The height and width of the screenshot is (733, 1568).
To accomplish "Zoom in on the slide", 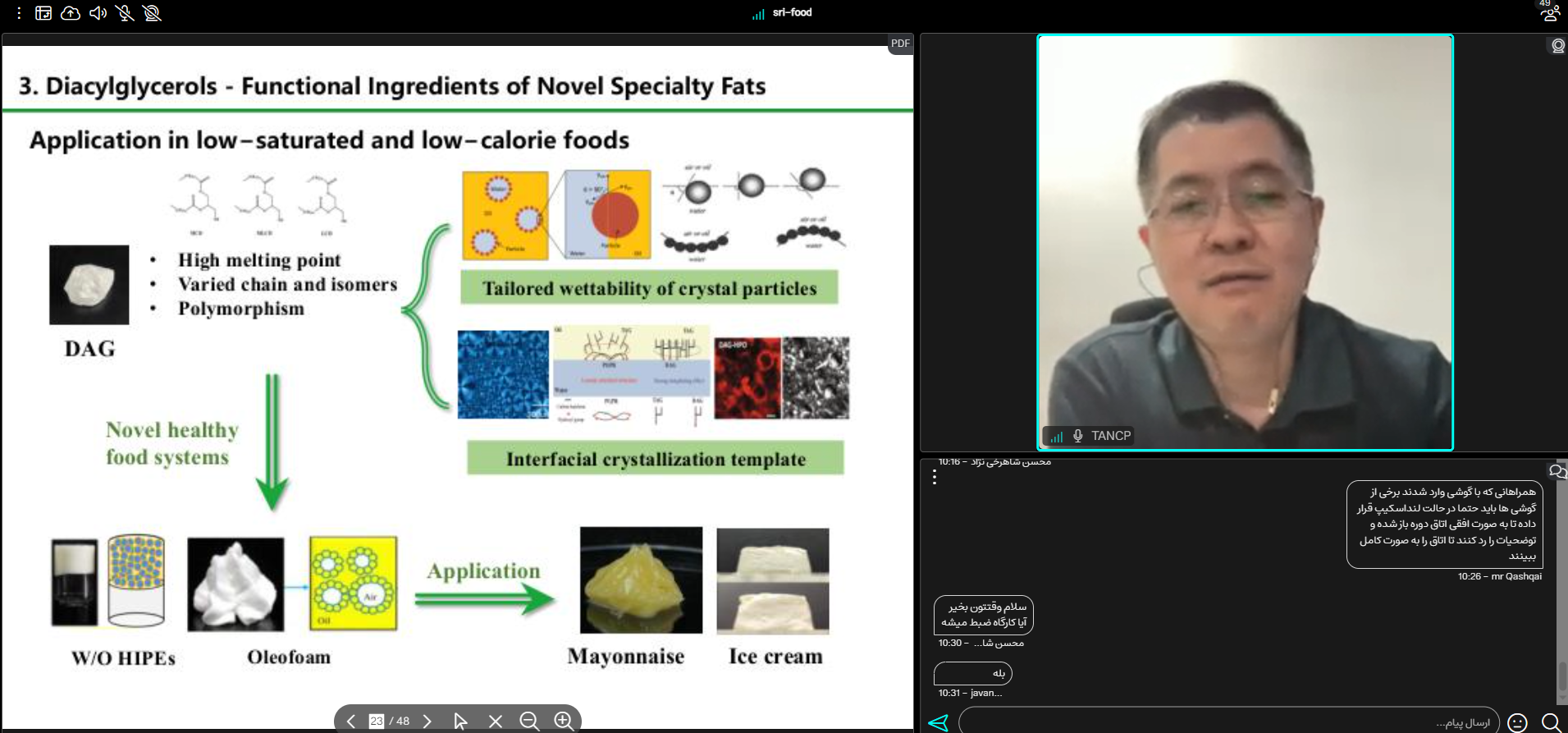I will [564, 721].
